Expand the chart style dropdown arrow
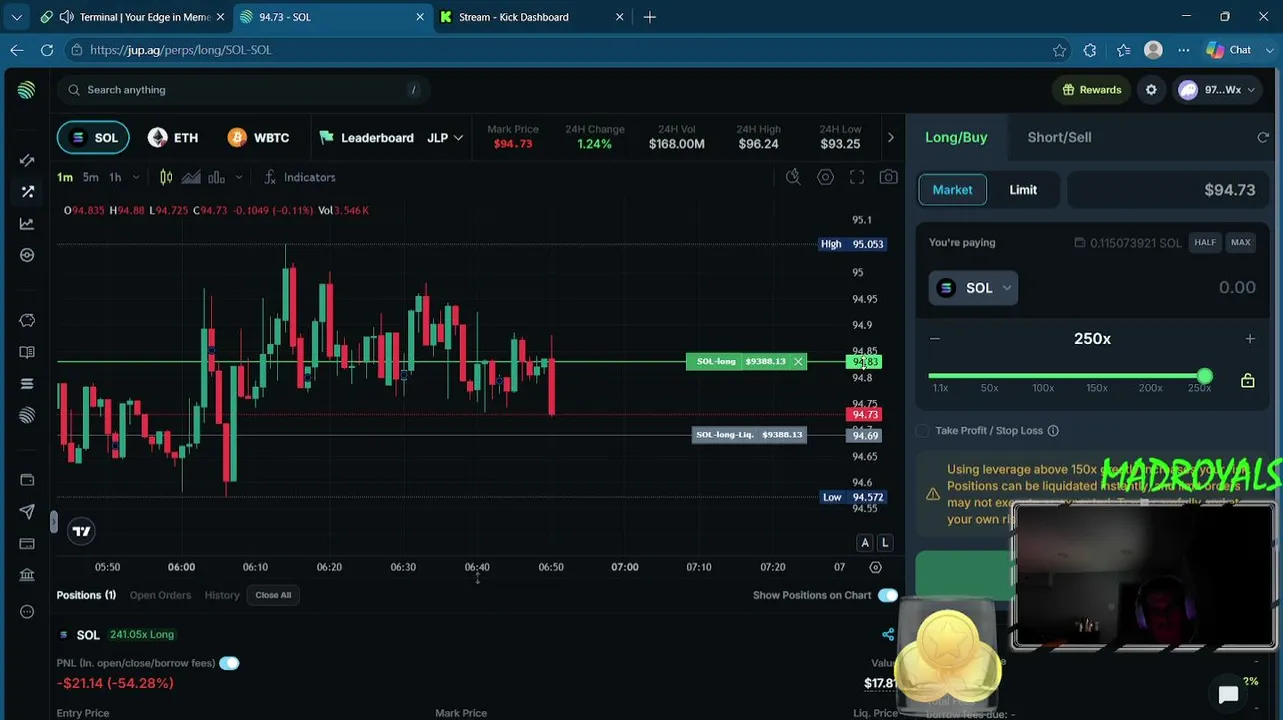 pyautogui.click(x=238, y=177)
